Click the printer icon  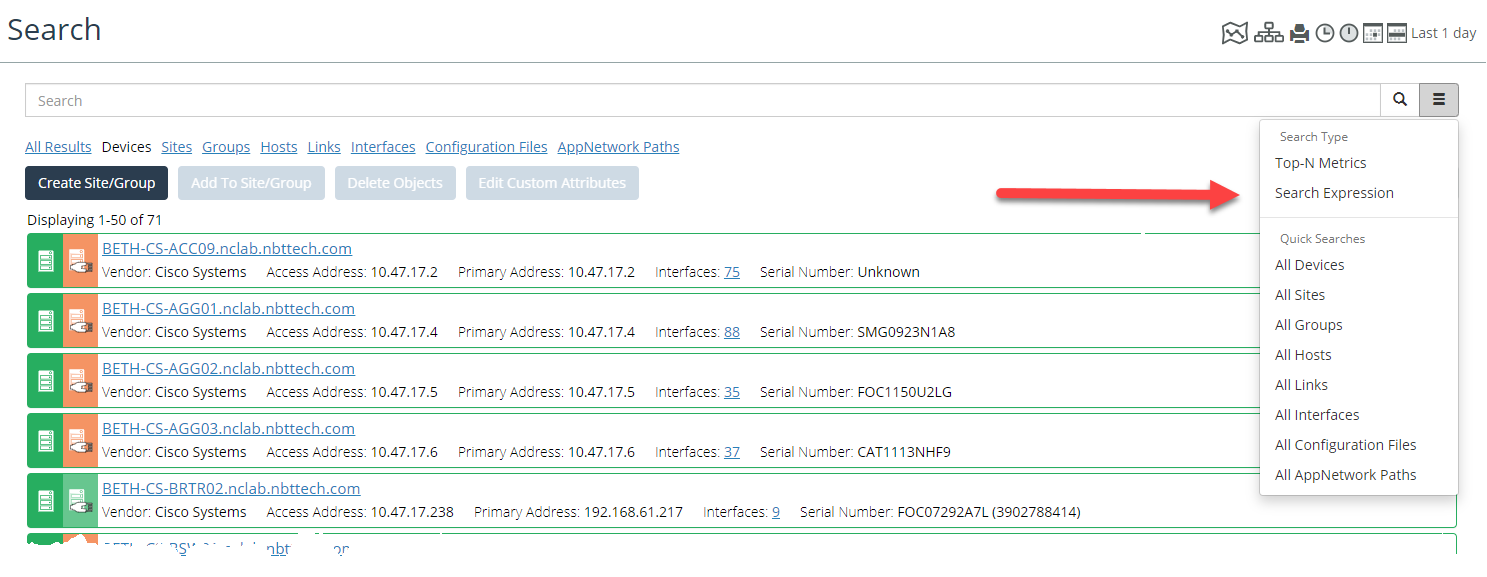point(1299,34)
